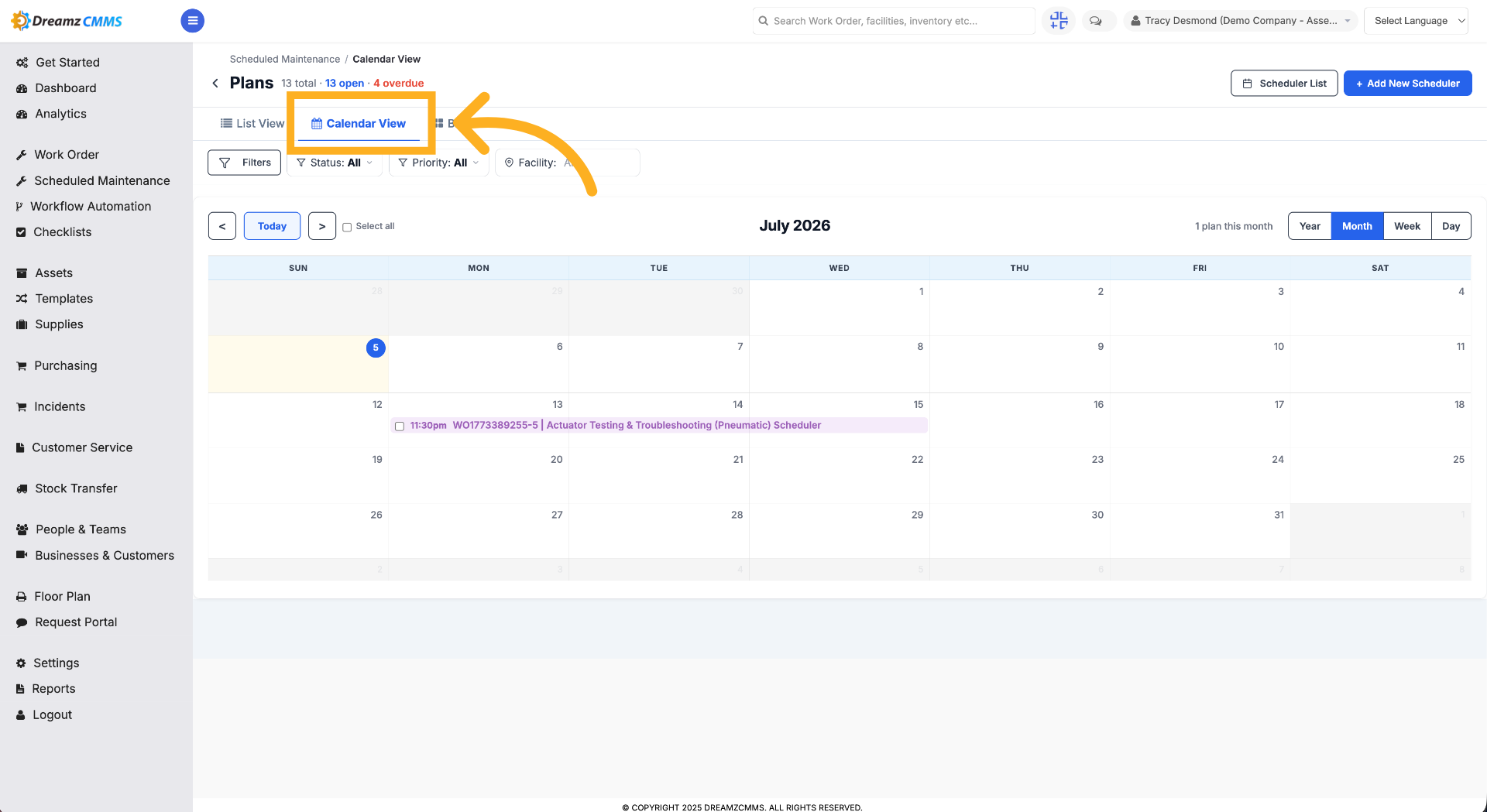Click the Scheduled Maintenance breadcrumb link

point(285,60)
